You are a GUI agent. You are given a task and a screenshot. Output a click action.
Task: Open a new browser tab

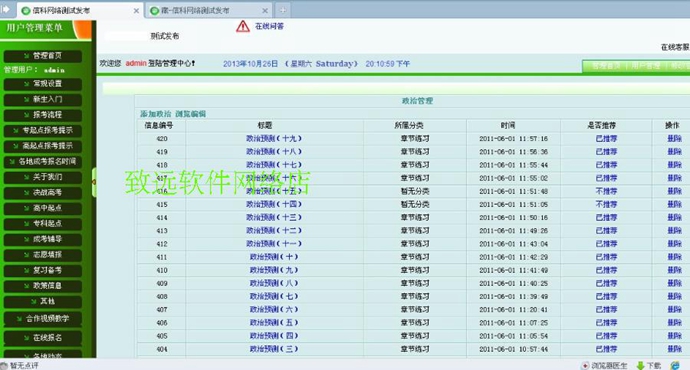click(x=282, y=10)
